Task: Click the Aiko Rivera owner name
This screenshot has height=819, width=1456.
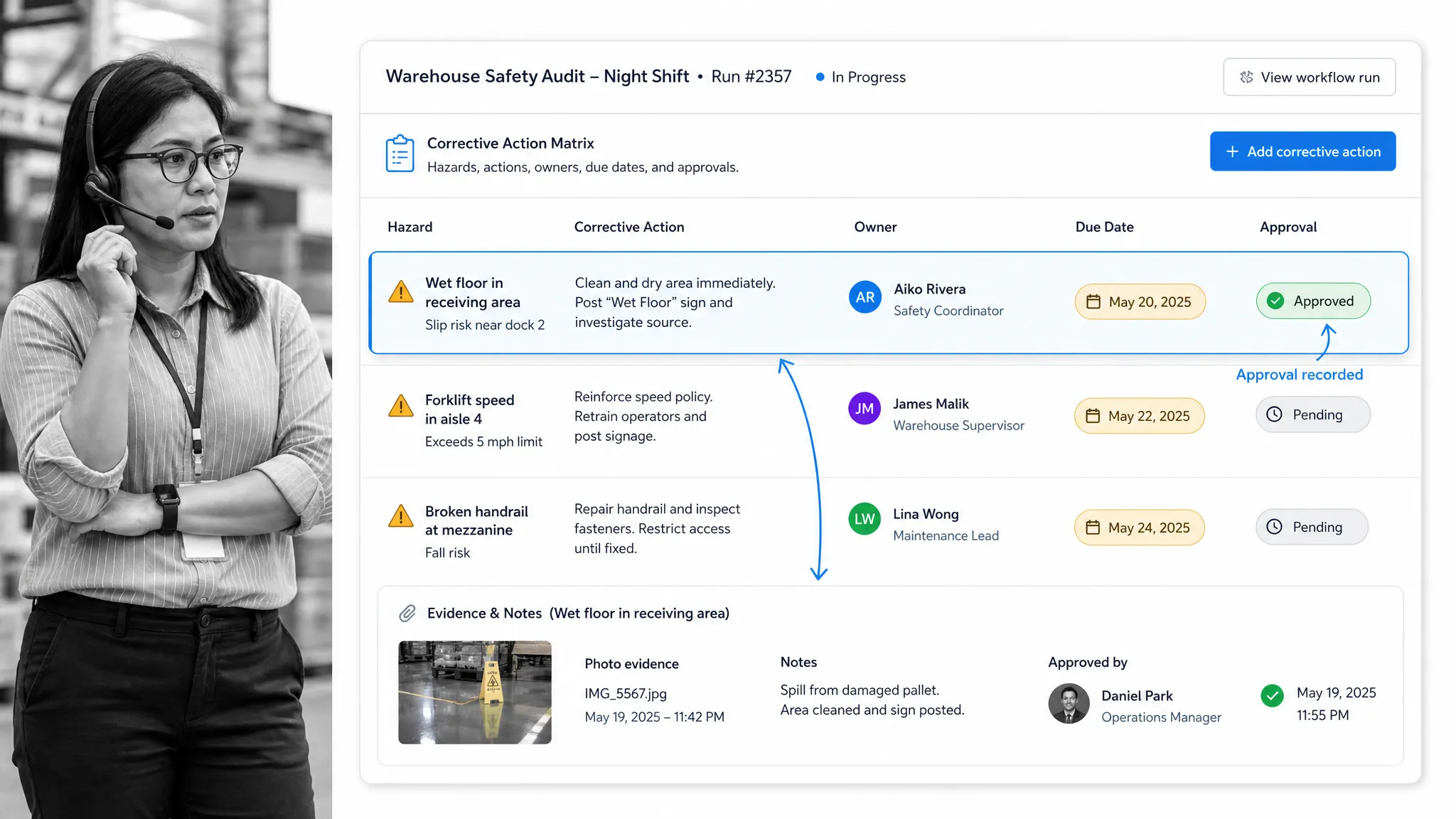Action: (930, 289)
